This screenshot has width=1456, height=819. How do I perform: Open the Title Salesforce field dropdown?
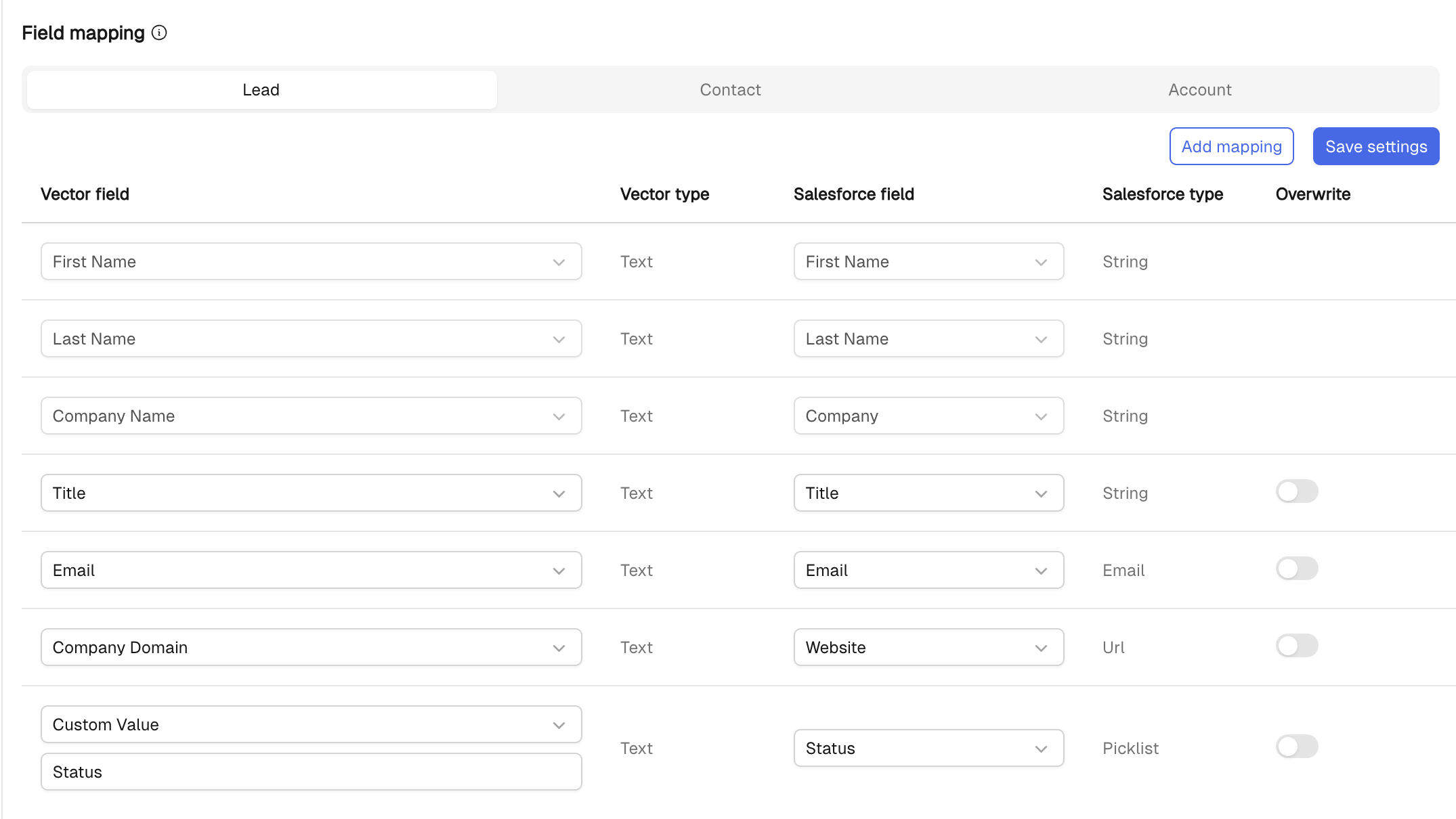point(928,493)
